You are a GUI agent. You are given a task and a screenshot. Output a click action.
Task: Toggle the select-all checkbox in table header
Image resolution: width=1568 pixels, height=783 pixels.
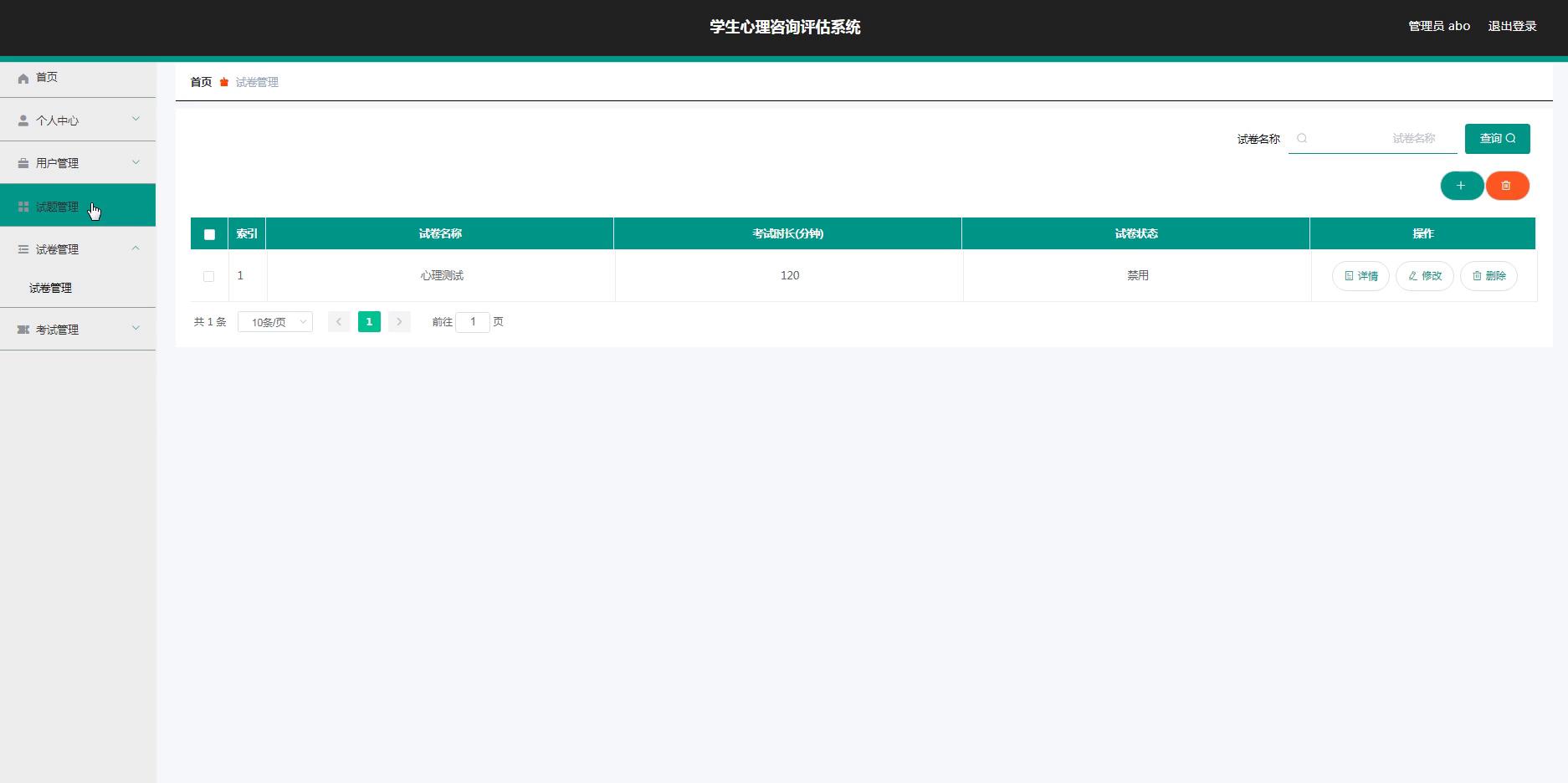tap(209, 234)
